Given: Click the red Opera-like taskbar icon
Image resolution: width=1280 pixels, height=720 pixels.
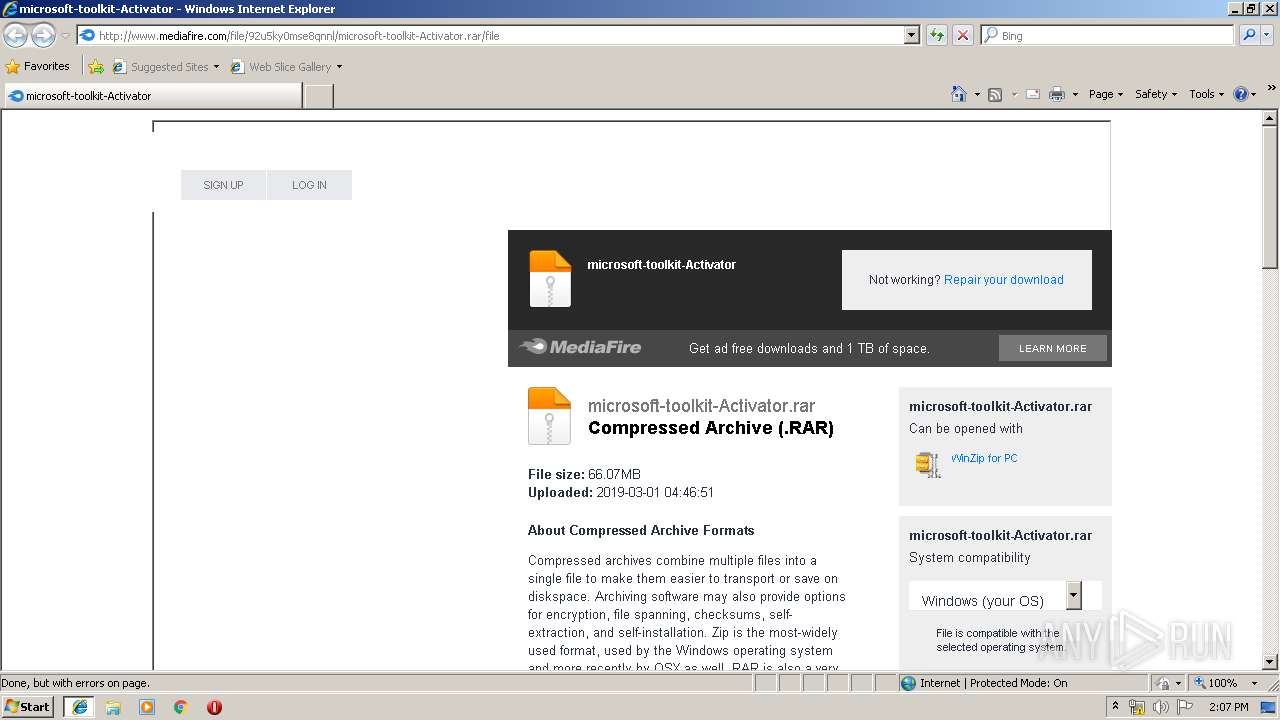Looking at the screenshot, I should (x=214, y=707).
